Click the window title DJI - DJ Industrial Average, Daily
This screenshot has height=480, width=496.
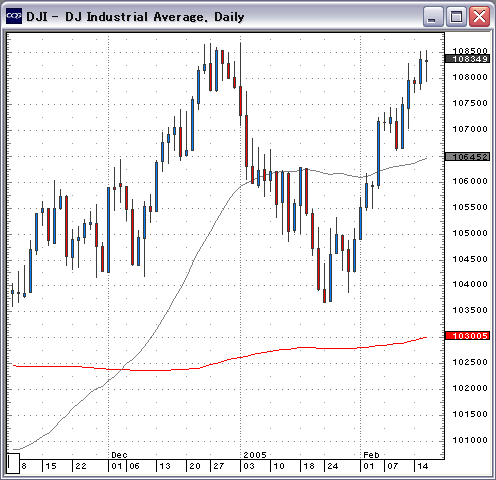pyautogui.click(x=135, y=17)
